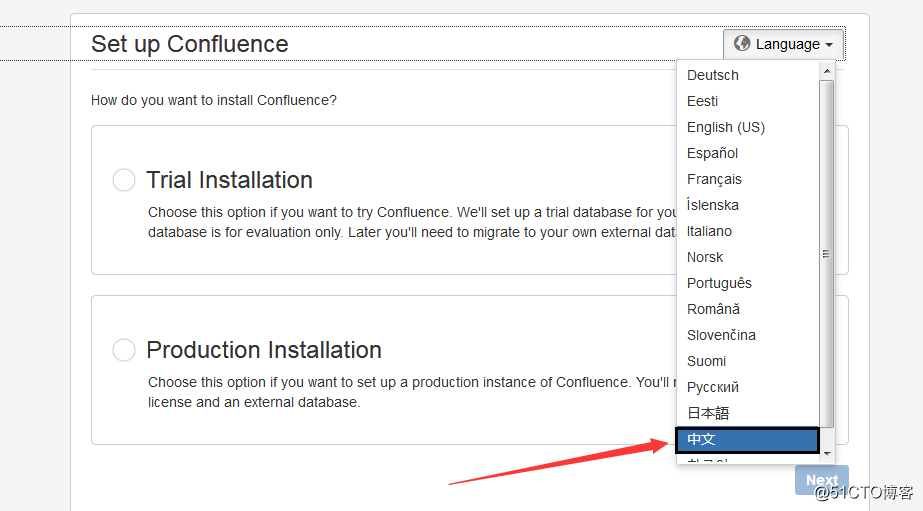923x511 pixels.
Task: Click the globe icon in Language button
Action: (742, 44)
